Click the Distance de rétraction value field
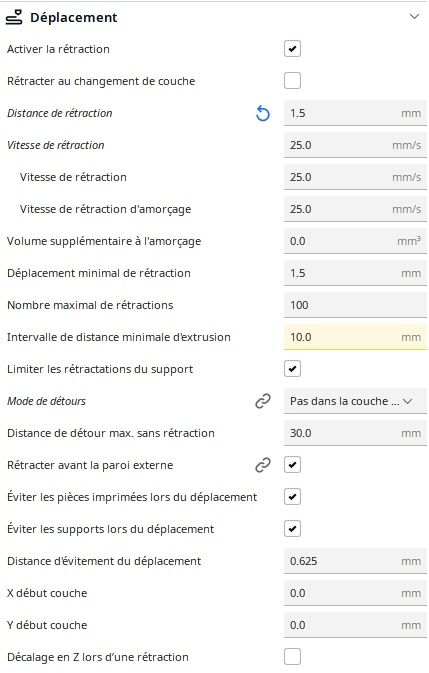 click(355, 113)
